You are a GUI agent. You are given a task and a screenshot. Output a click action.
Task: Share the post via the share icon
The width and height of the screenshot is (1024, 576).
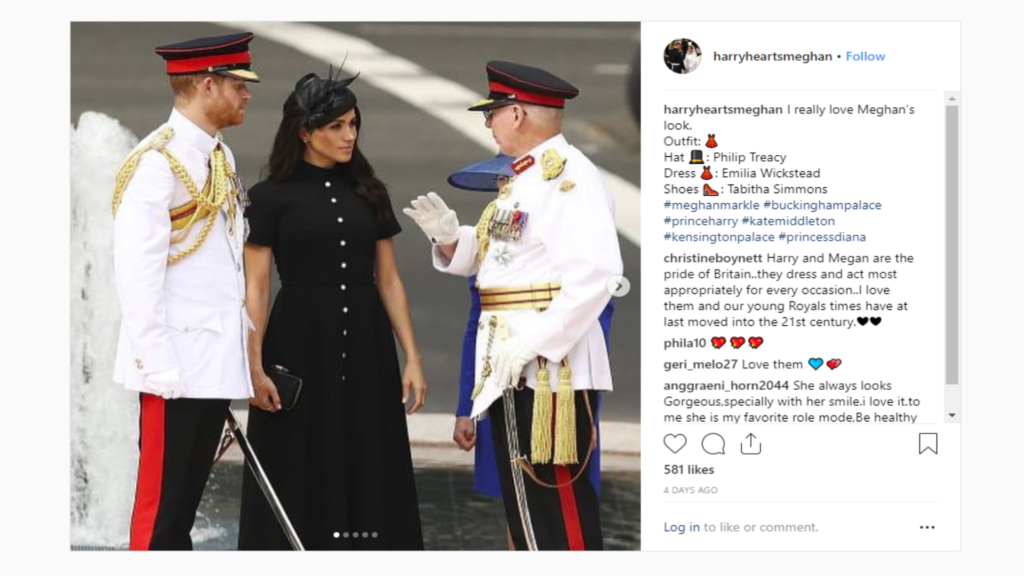[751, 443]
